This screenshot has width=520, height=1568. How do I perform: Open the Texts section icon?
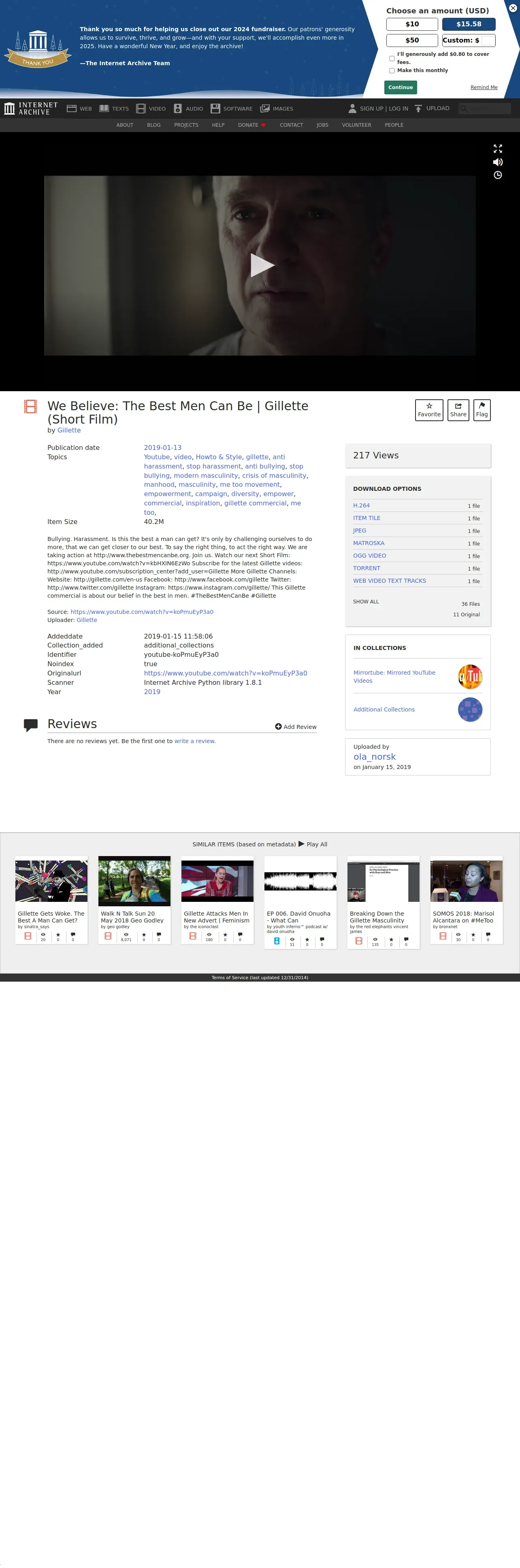pos(104,109)
